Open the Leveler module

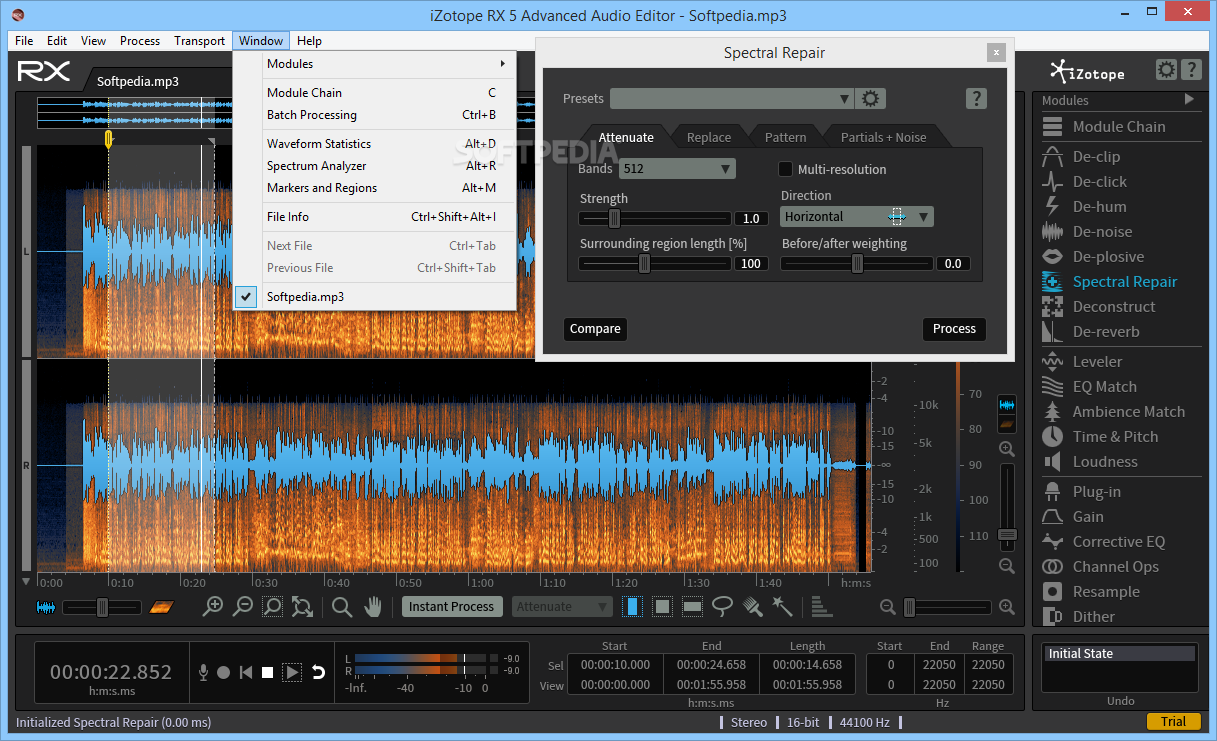(1082, 362)
